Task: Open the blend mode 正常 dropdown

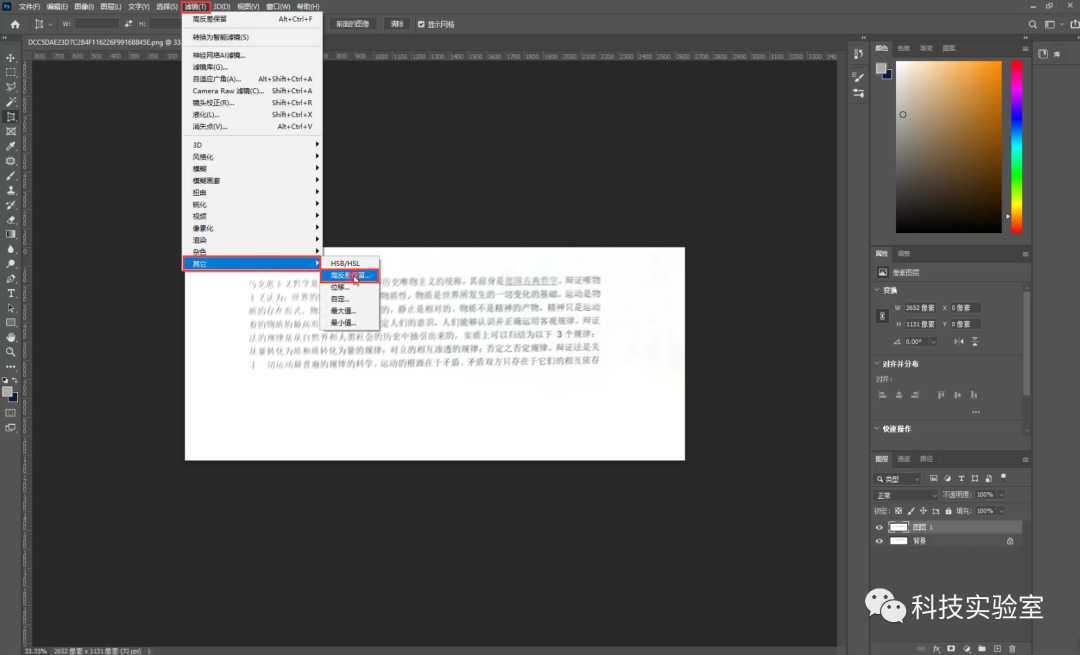Action: (x=906, y=495)
